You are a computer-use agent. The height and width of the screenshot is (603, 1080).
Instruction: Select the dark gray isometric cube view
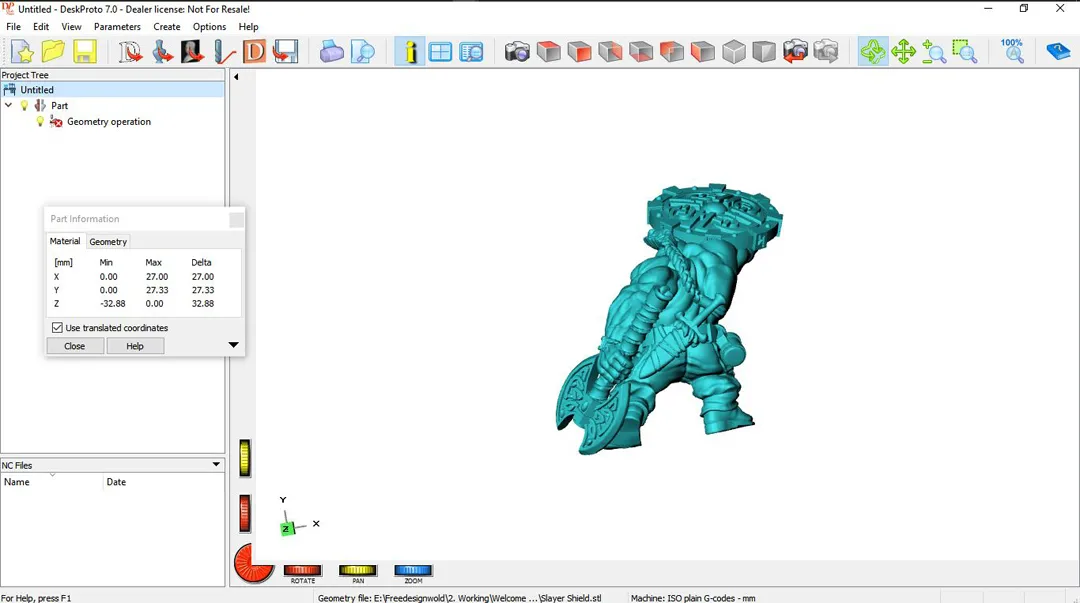(765, 52)
